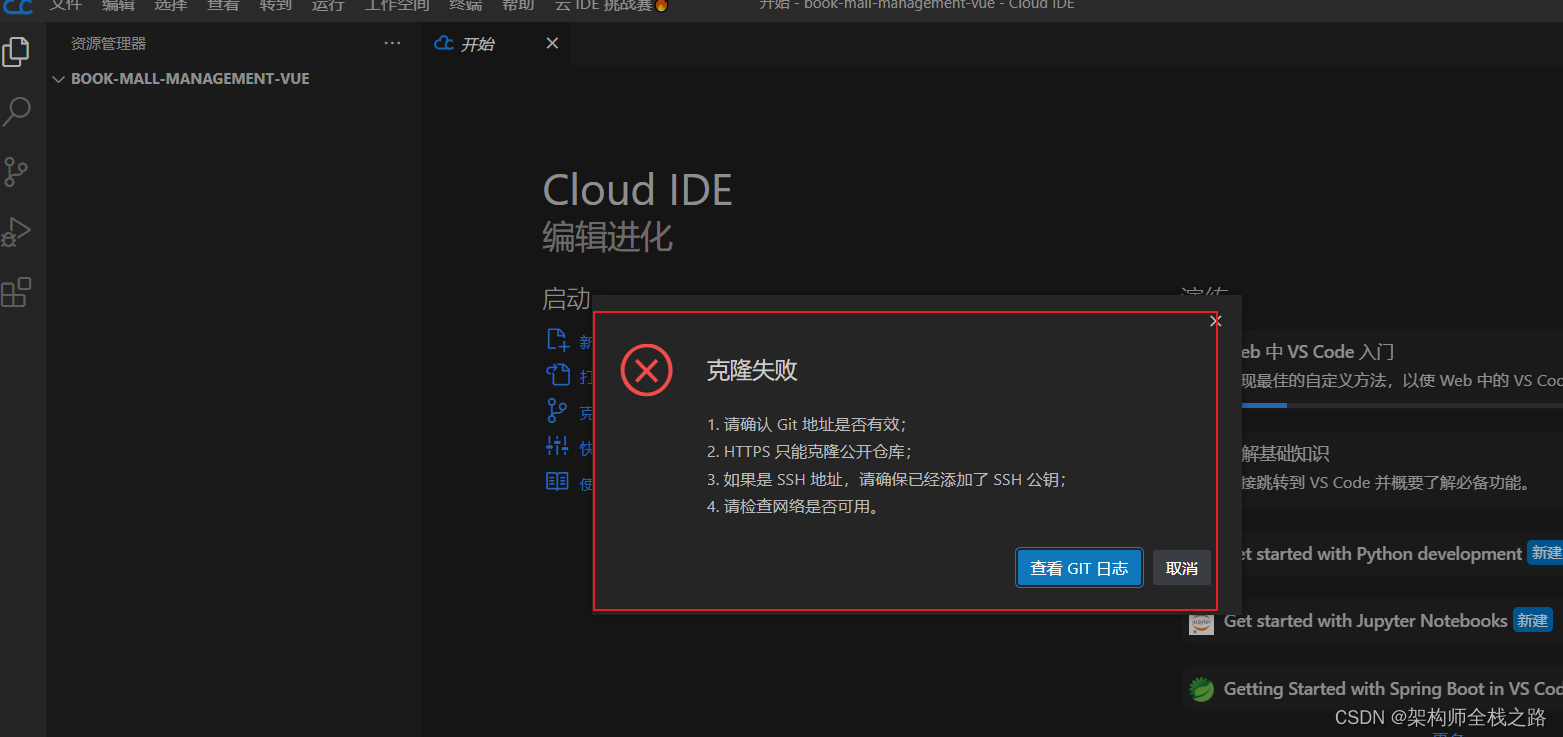Open the Search view in activity bar

pyautogui.click(x=16, y=111)
